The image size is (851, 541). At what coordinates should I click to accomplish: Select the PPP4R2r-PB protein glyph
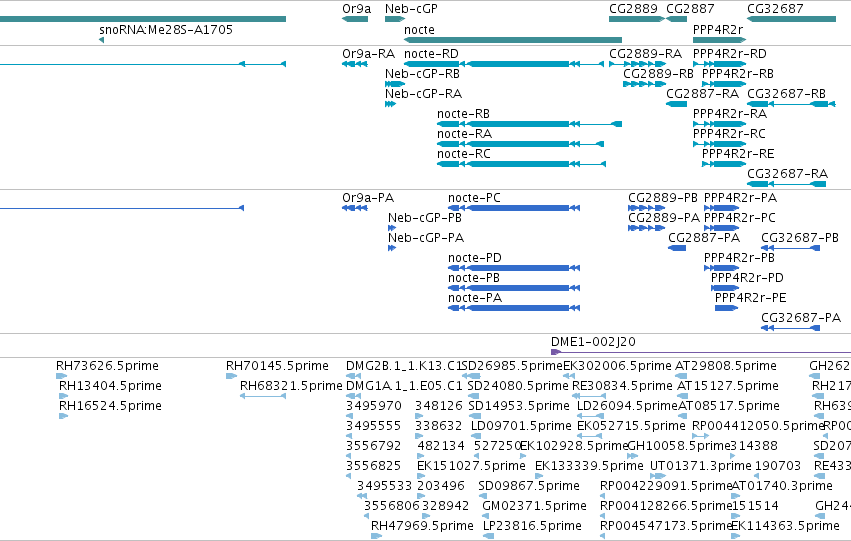coord(722,268)
